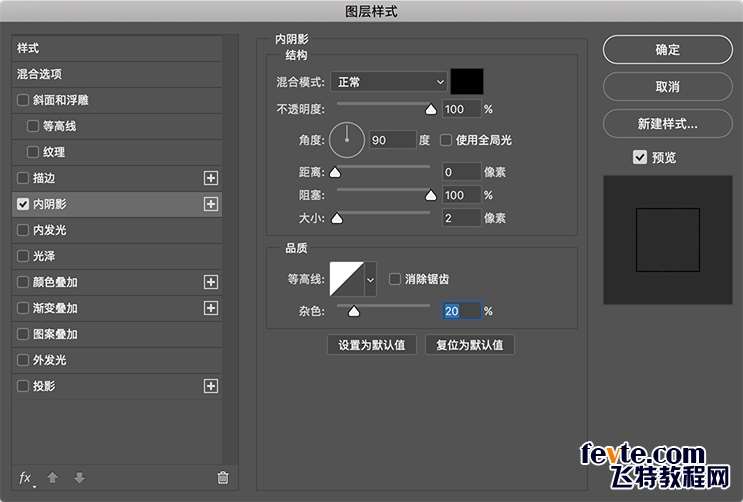The height and width of the screenshot is (502, 743).
Task: Click the delete effect trash icon
Action: point(223,478)
